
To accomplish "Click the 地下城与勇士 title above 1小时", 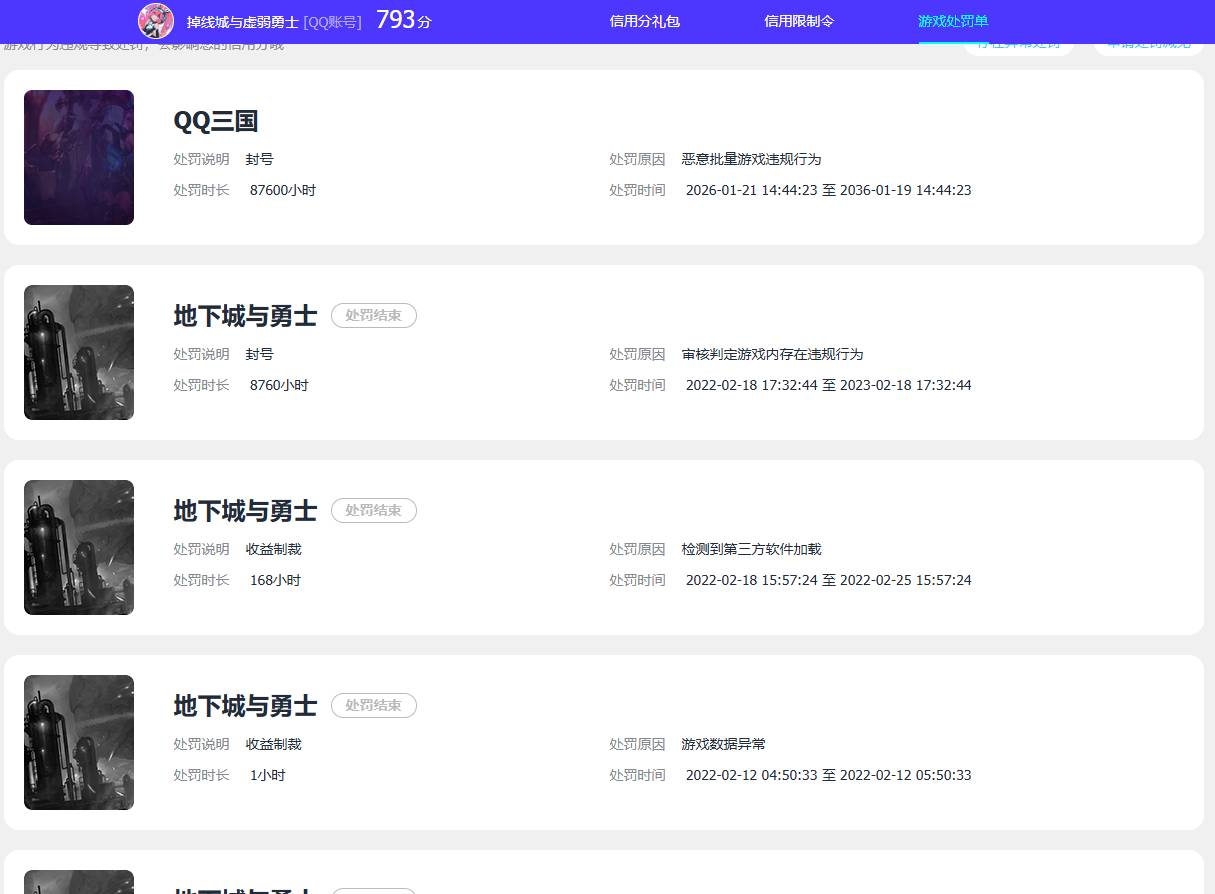I will coord(245,706).
